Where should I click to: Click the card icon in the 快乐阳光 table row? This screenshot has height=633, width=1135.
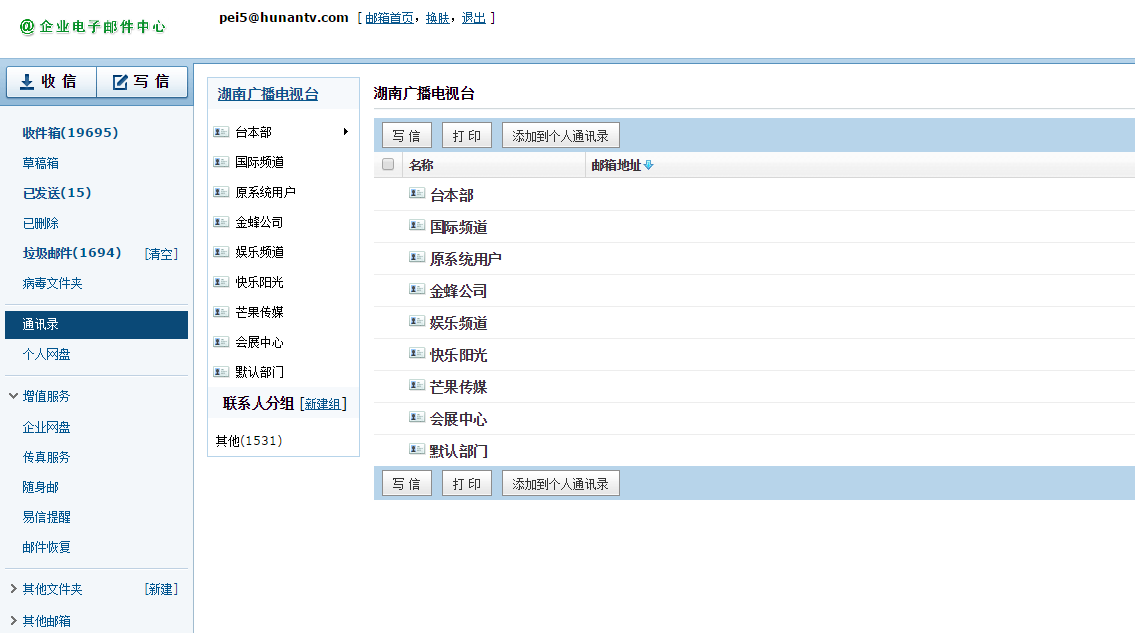(x=417, y=353)
